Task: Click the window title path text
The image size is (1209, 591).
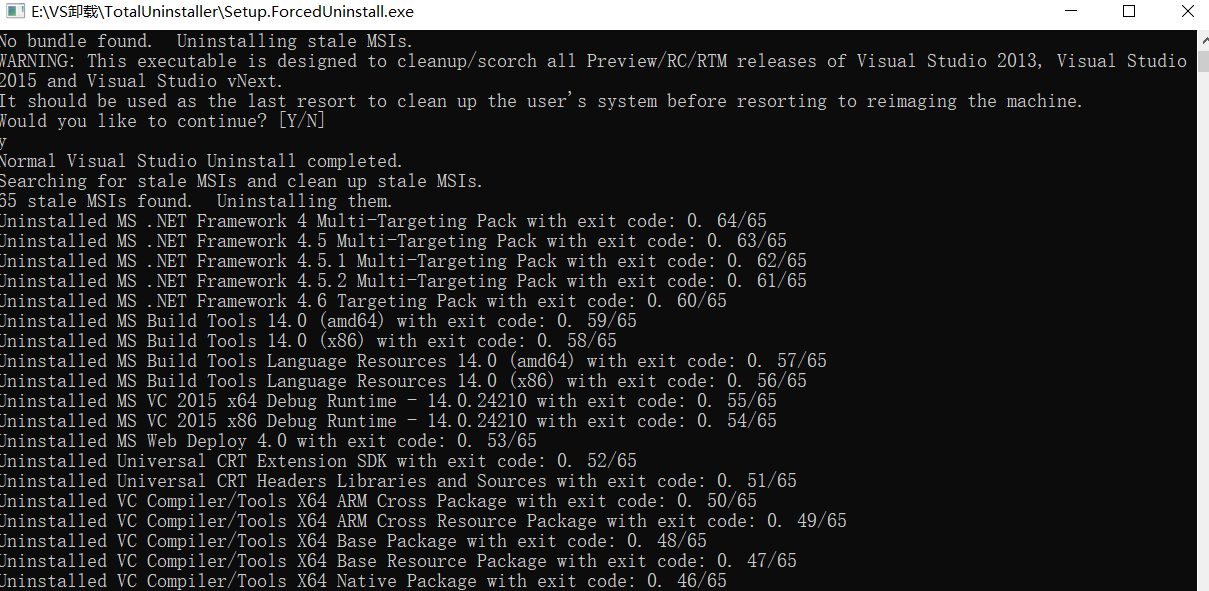Action: click(x=222, y=12)
